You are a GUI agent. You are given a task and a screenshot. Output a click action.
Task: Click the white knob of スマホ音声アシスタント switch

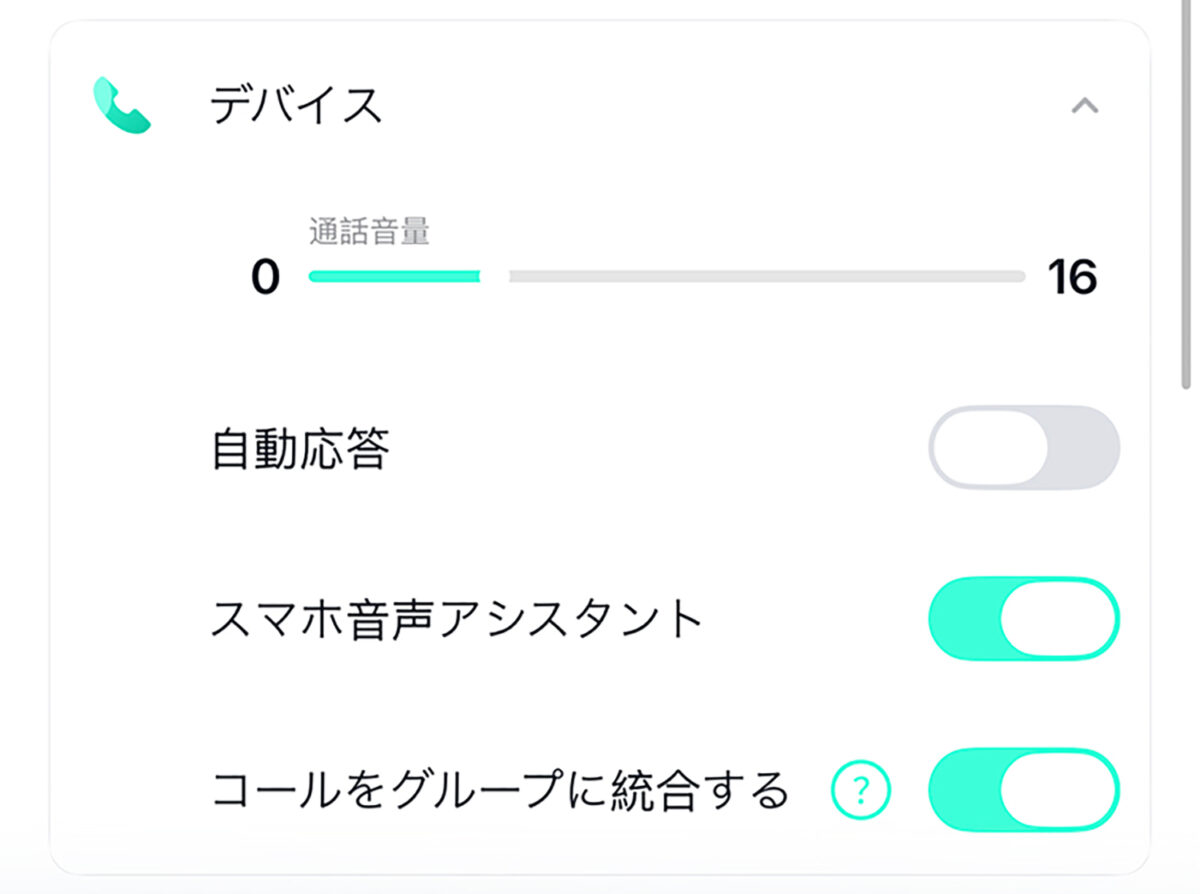pyautogui.click(x=1058, y=619)
